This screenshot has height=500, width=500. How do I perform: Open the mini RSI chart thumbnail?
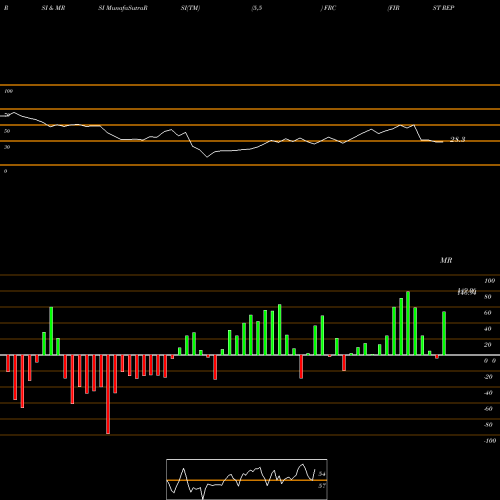coord(247,479)
